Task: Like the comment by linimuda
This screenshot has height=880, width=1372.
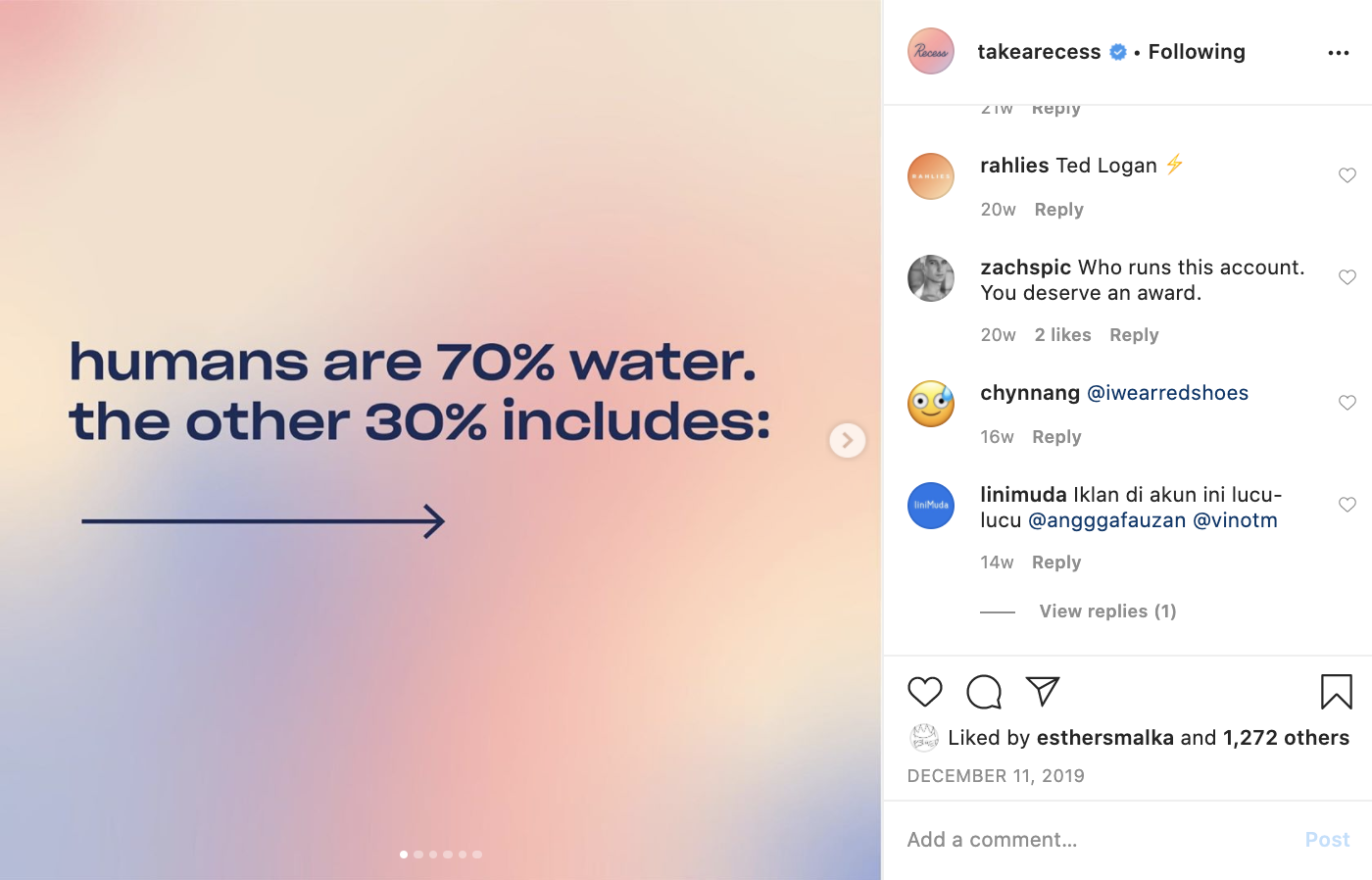Action: 1347,505
